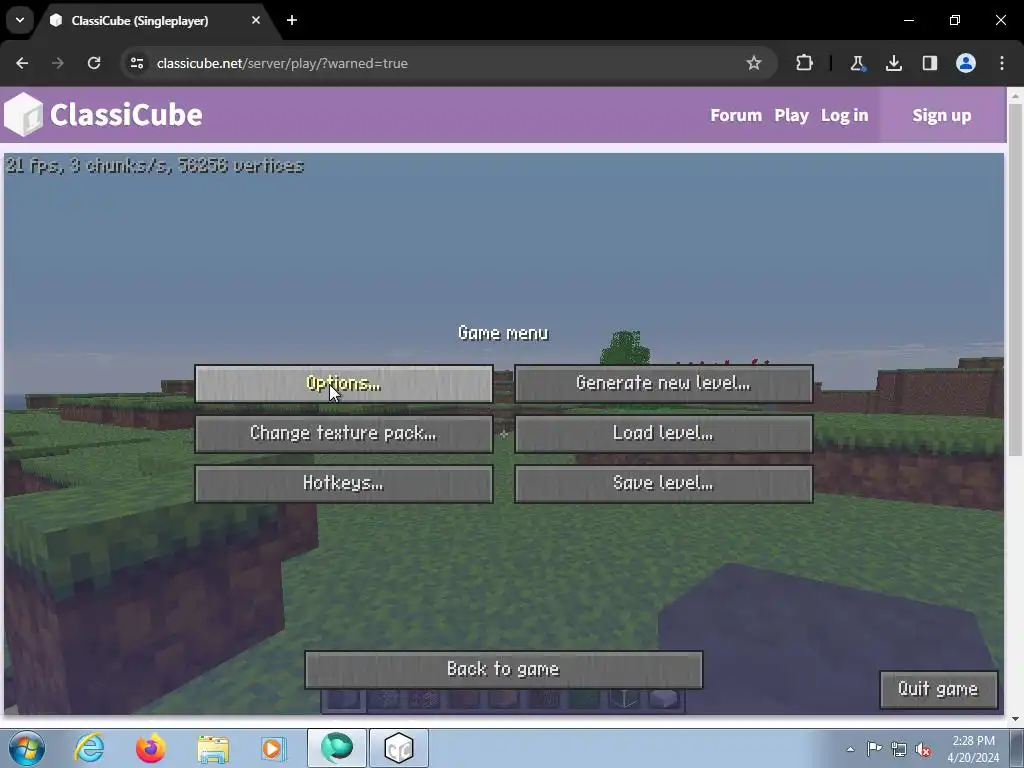Reload the page with refresh icon

pos(94,63)
